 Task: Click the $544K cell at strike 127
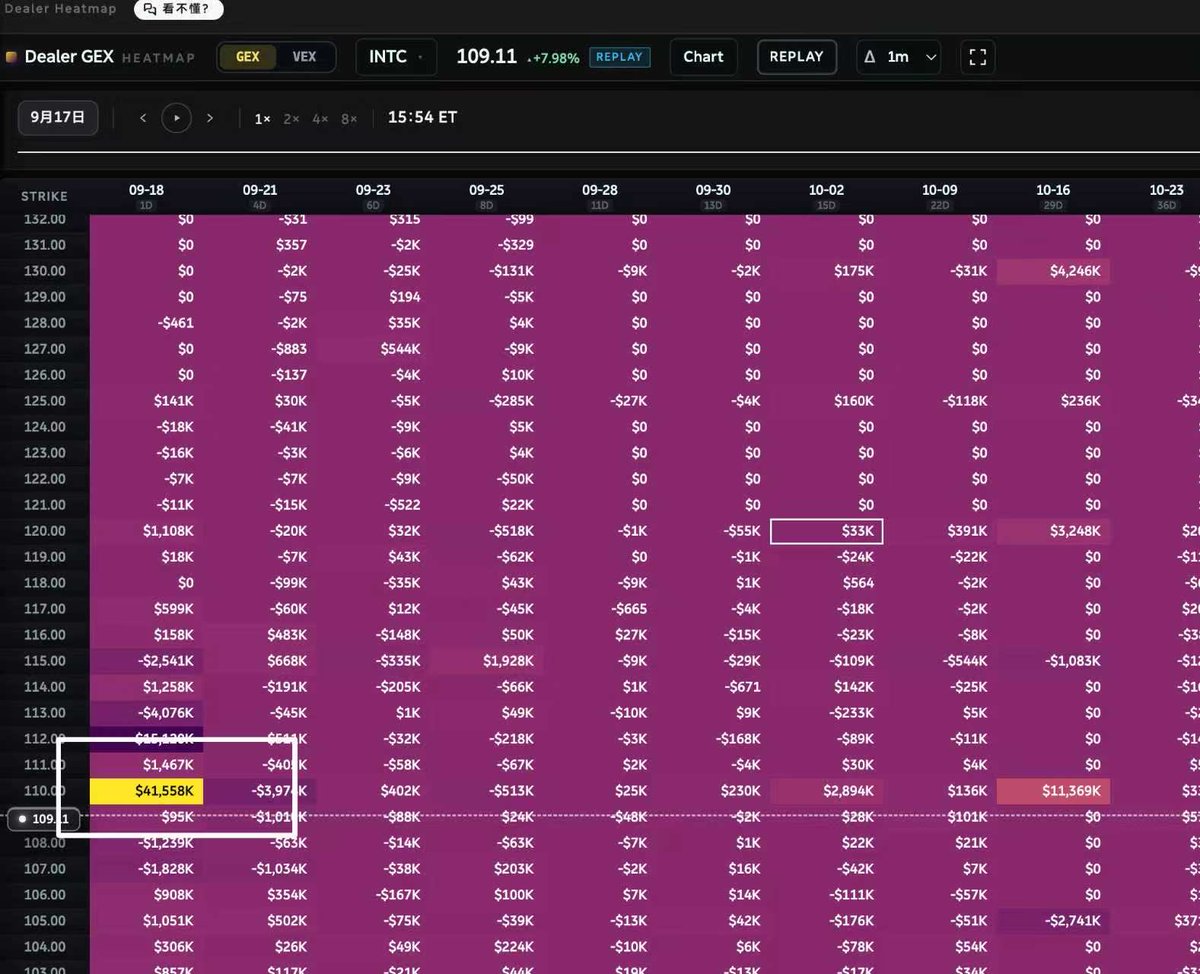pos(373,349)
